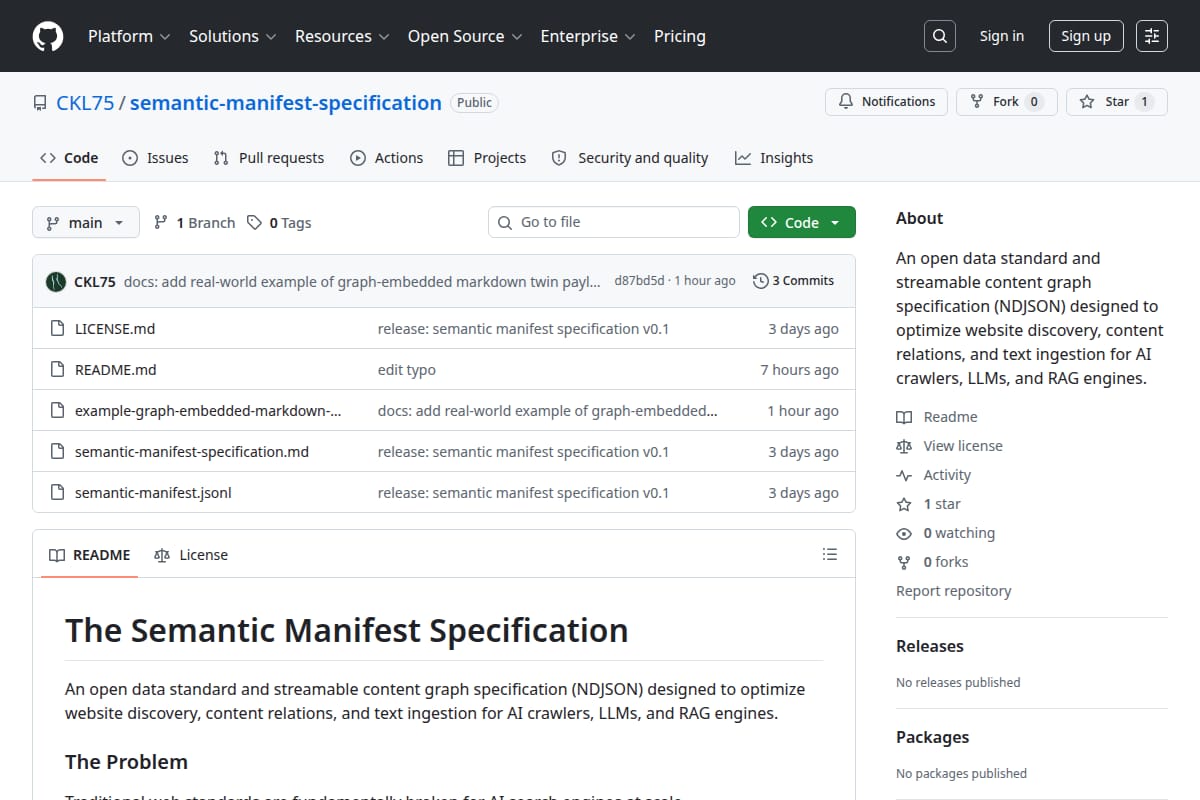
Task: Click the star icon beside 1 star
Action: coord(904,504)
